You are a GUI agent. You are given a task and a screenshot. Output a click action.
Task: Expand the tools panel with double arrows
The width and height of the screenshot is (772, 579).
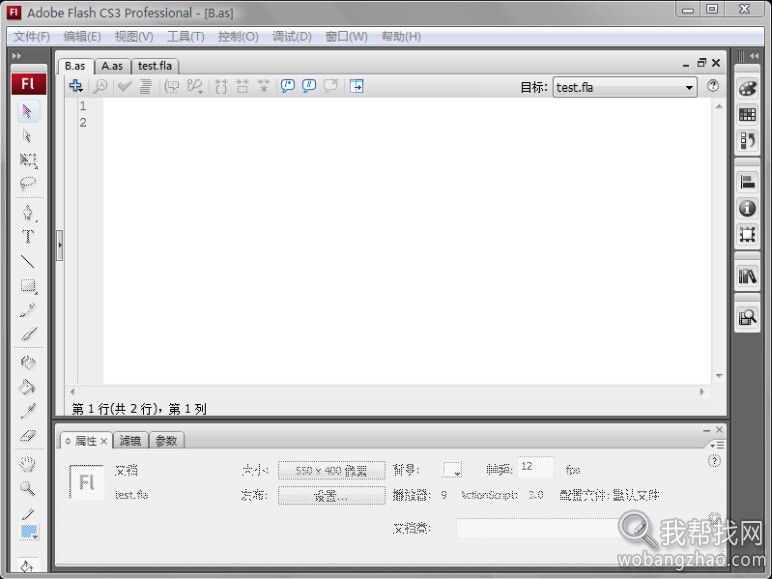tap(17, 56)
